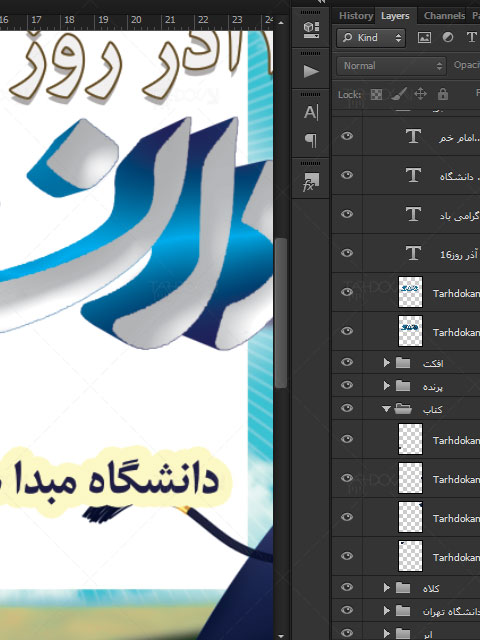Image resolution: width=480 pixels, height=640 pixels.
Task: Toggle lock all padlock
Action: coord(443,95)
